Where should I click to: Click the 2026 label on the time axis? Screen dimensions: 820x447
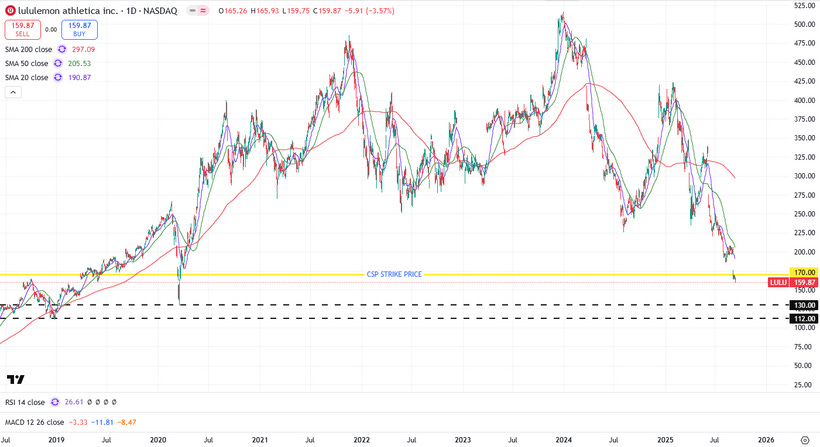click(766, 440)
